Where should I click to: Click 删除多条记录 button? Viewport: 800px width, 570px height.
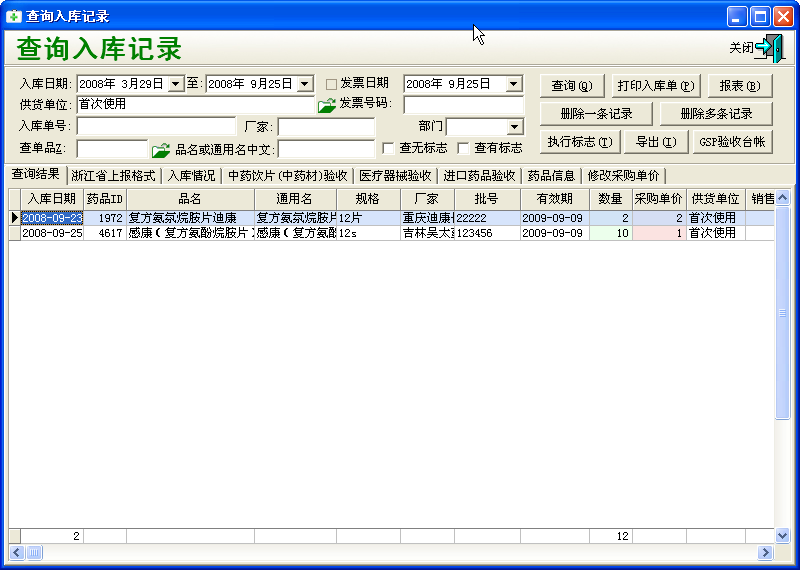(716, 114)
